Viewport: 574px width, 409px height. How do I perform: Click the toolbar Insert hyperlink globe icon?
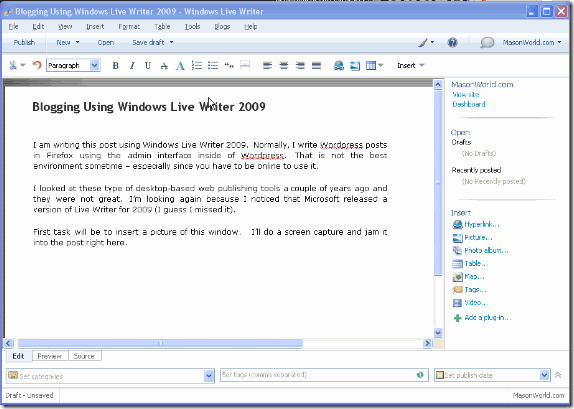tap(339, 66)
